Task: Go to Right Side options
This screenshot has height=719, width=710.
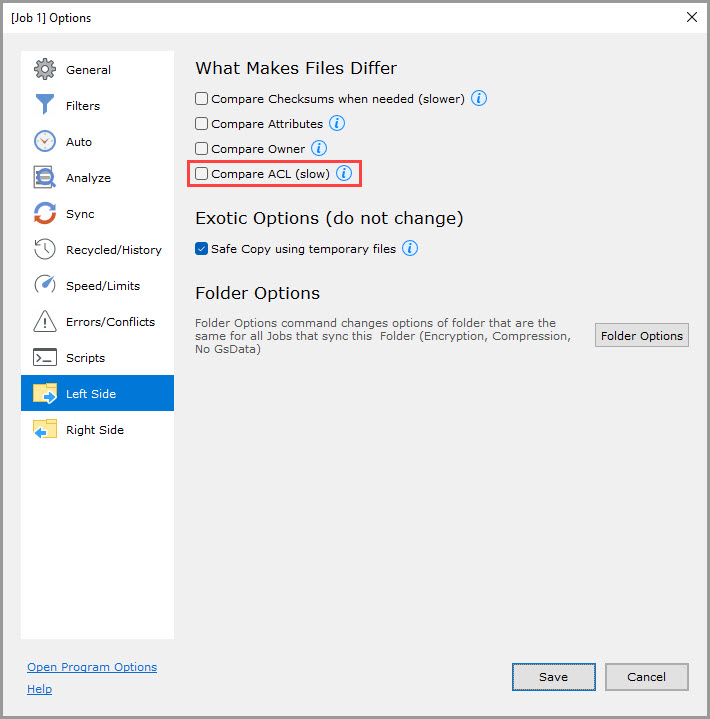Action: [x=95, y=430]
